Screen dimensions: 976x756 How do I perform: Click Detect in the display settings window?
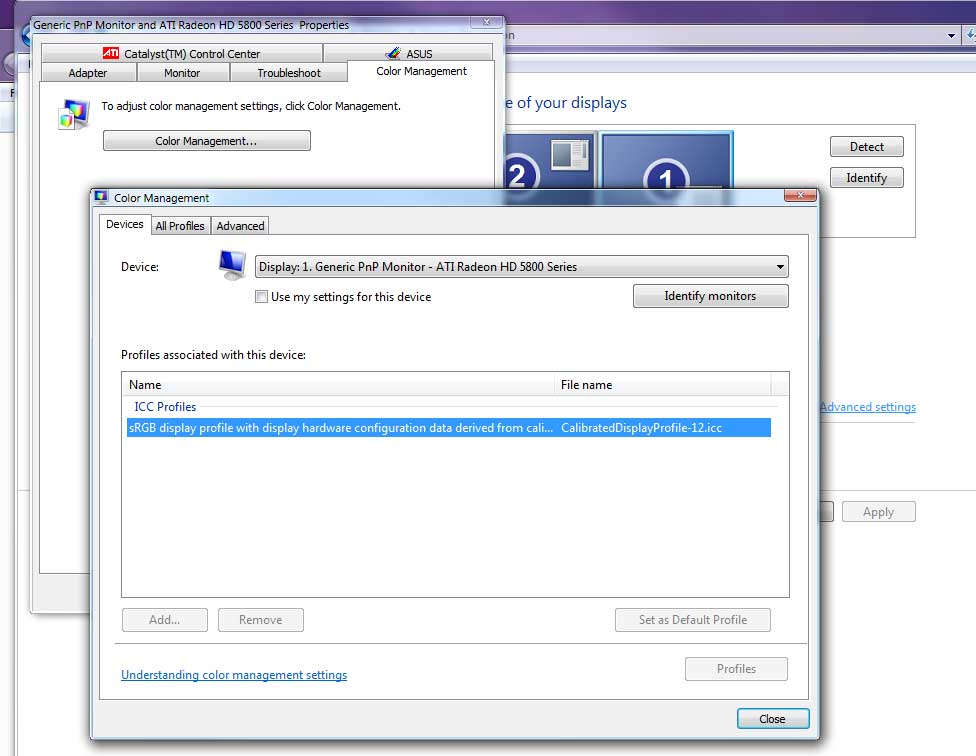(866, 147)
